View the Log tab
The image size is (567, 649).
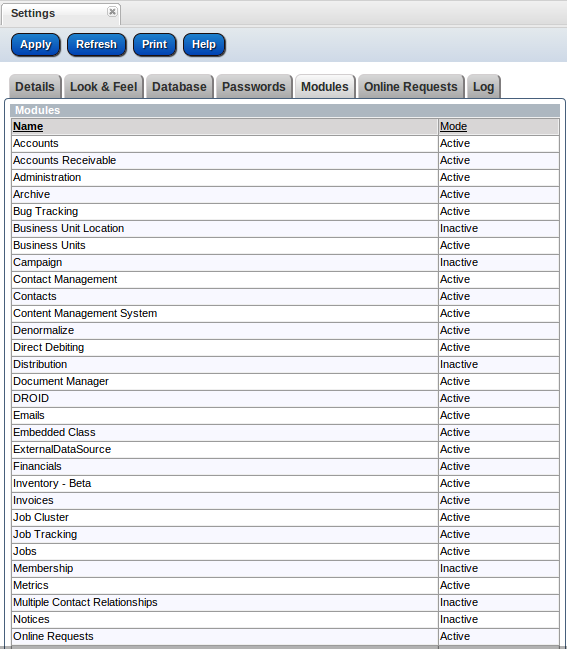(483, 87)
